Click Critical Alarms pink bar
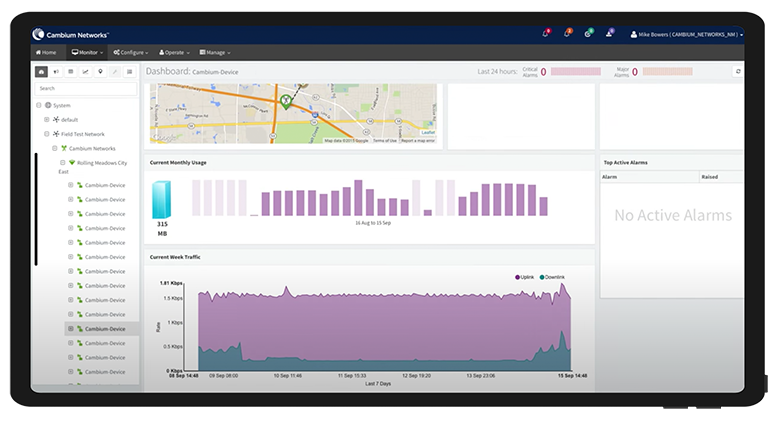The image size is (777, 432). [575, 71]
